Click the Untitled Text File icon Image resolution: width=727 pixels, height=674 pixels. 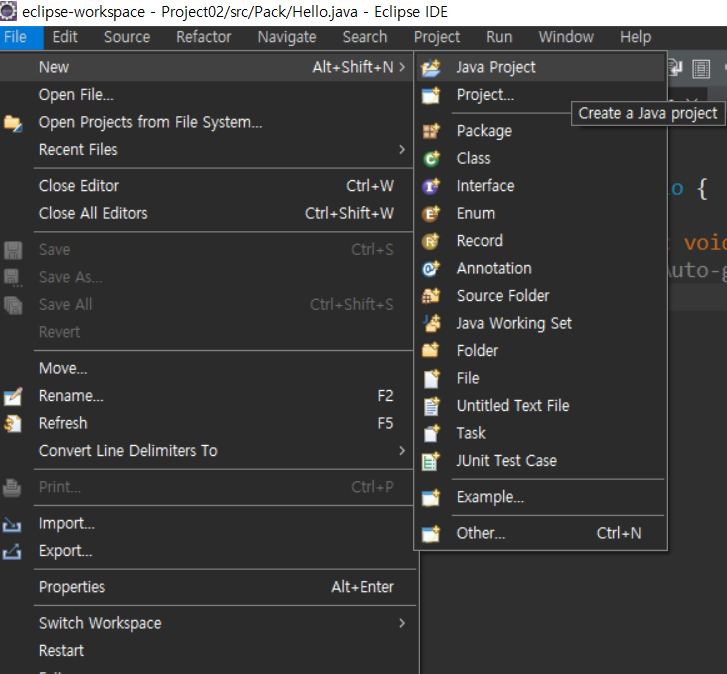tap(432, 406)
